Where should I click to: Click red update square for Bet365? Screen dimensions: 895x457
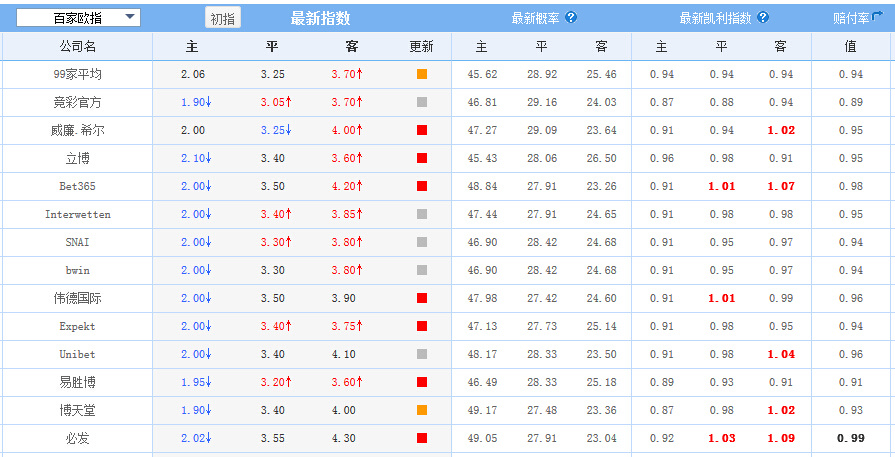click(x=422, y=186)
